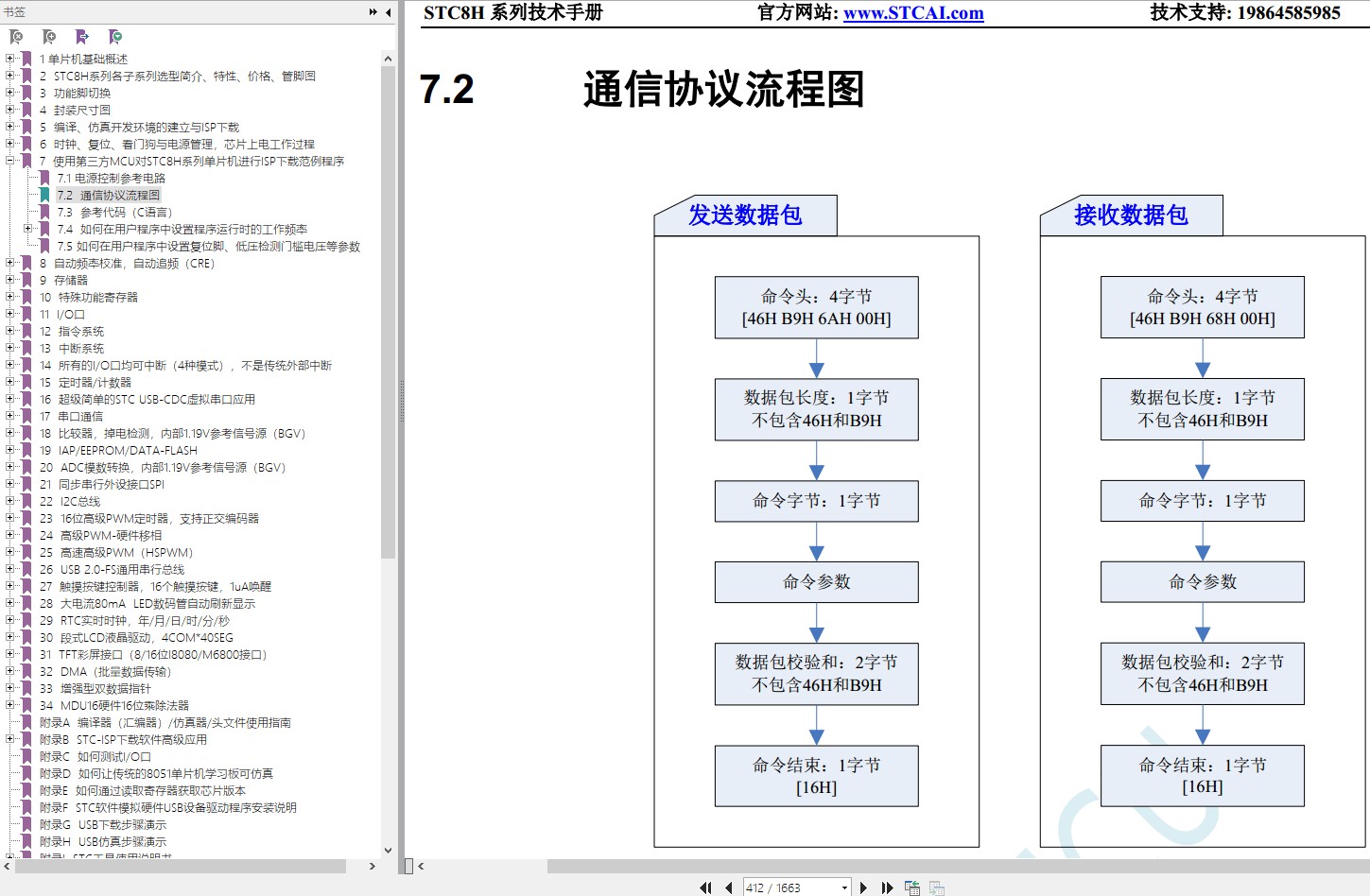
Task: Open bookmark 27 触摸按键控制器
Action: click(155, 586)
